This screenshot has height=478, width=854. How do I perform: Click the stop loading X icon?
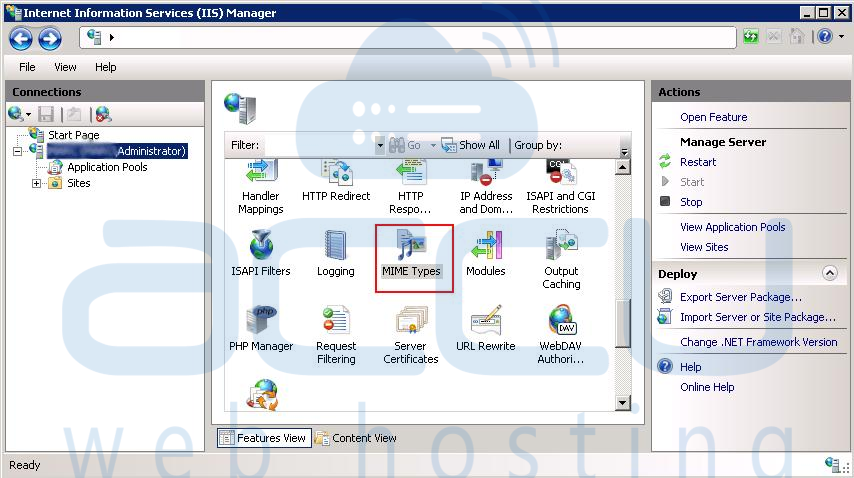[773, 36]
